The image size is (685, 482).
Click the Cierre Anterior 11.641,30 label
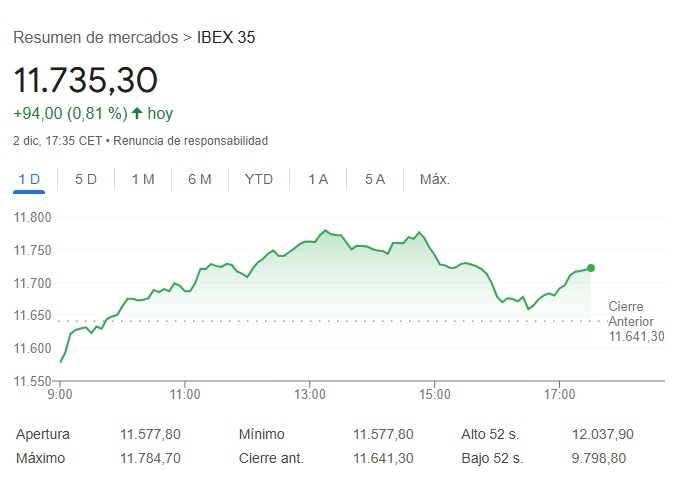point(636,321)
